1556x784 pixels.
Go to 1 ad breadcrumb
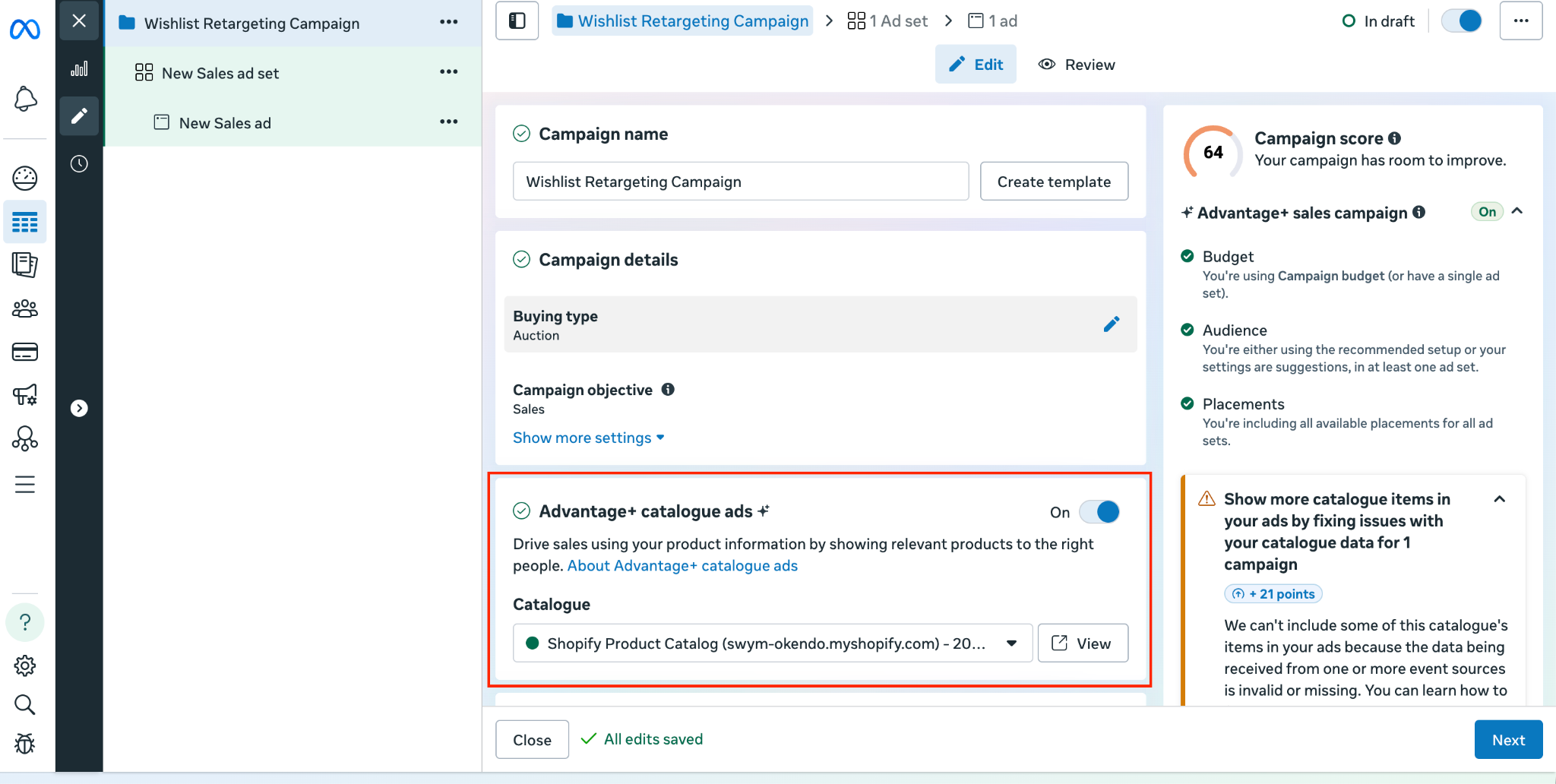pyautogui.click(x=992, y=21)
